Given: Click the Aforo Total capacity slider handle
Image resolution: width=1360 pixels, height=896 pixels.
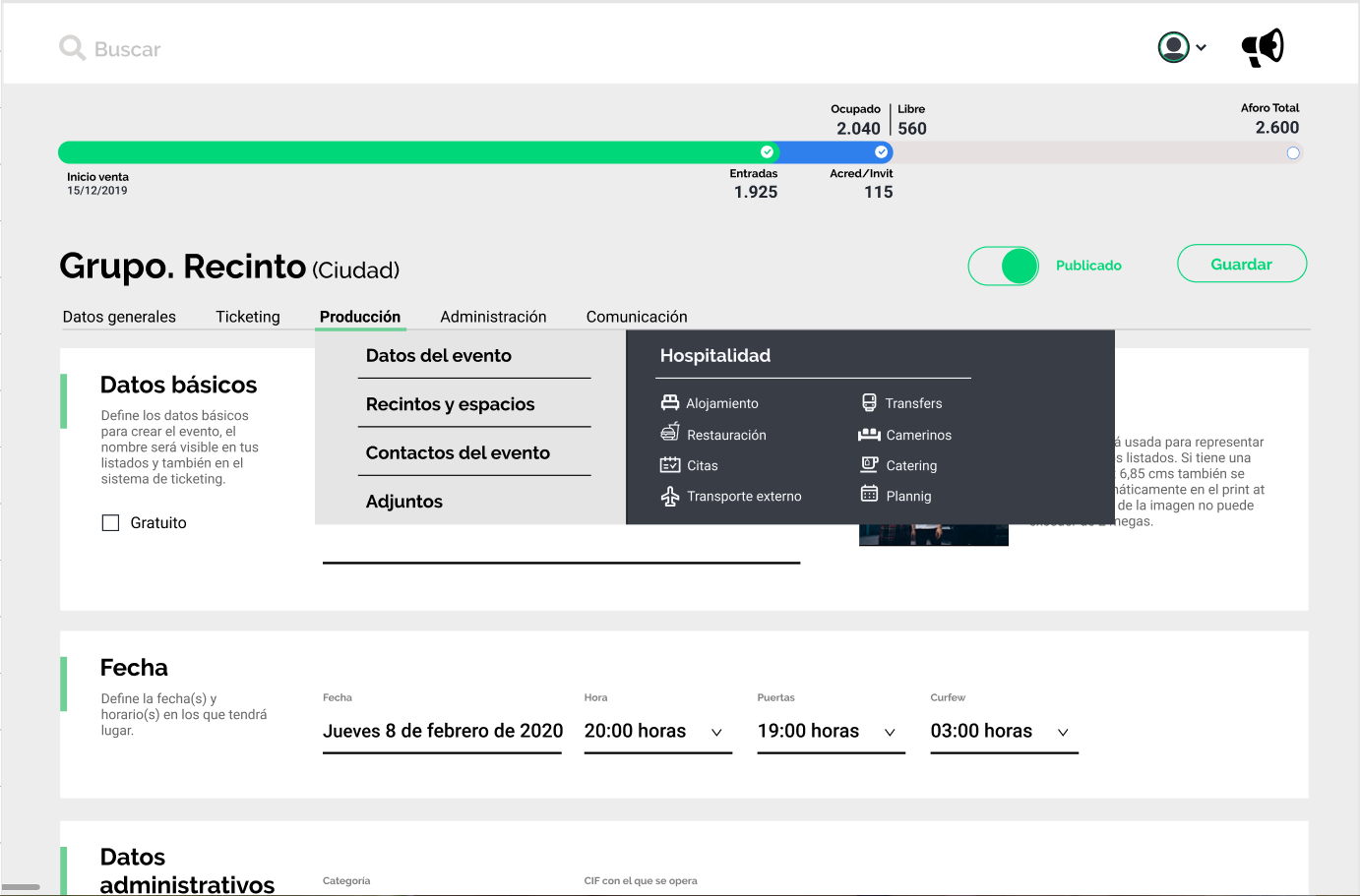Looking at the screenshot, I should point(1293,152).
